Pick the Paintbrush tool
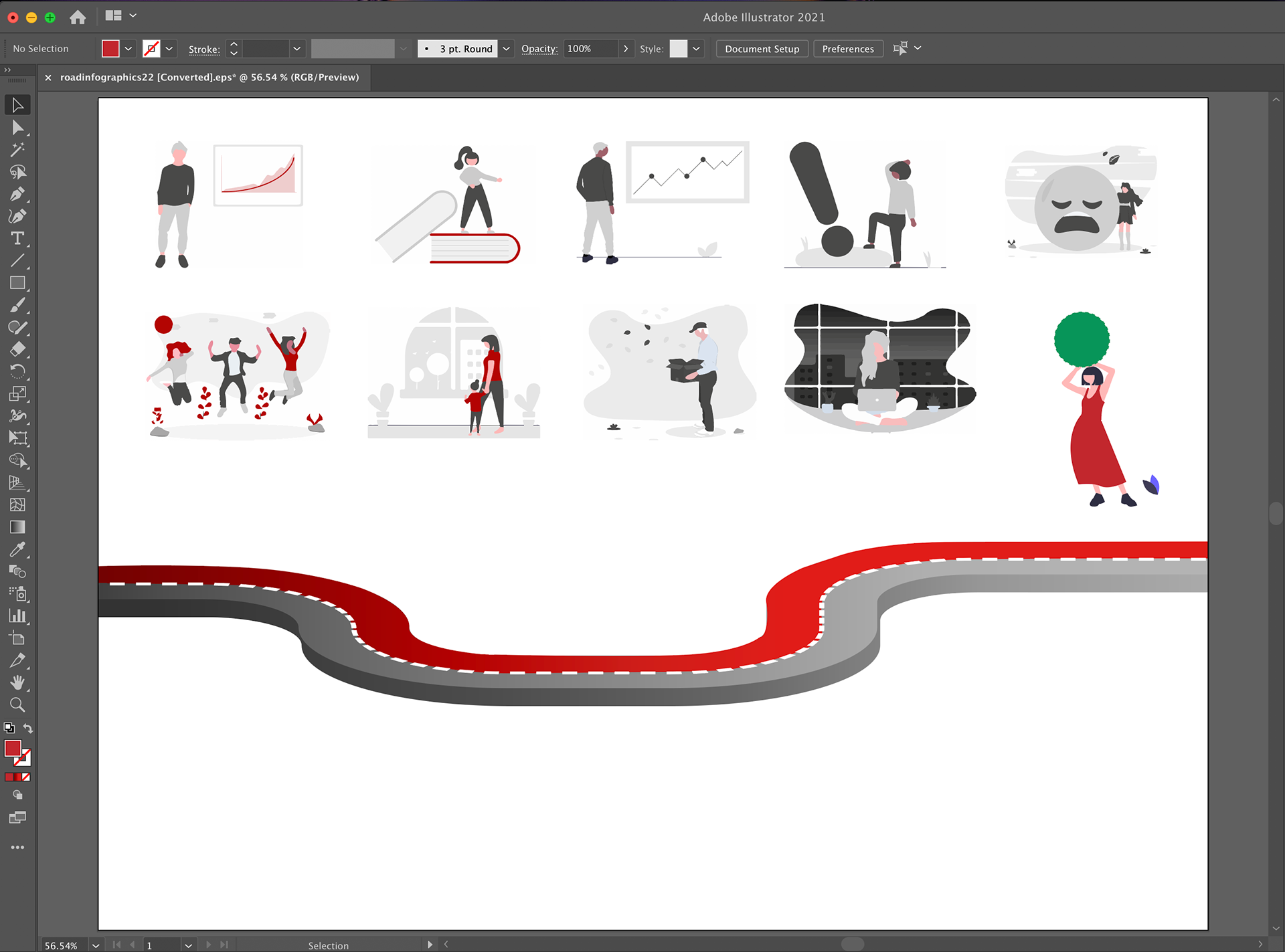The width and height of the screenshot is (1285, 952). [x=18, y=305]
